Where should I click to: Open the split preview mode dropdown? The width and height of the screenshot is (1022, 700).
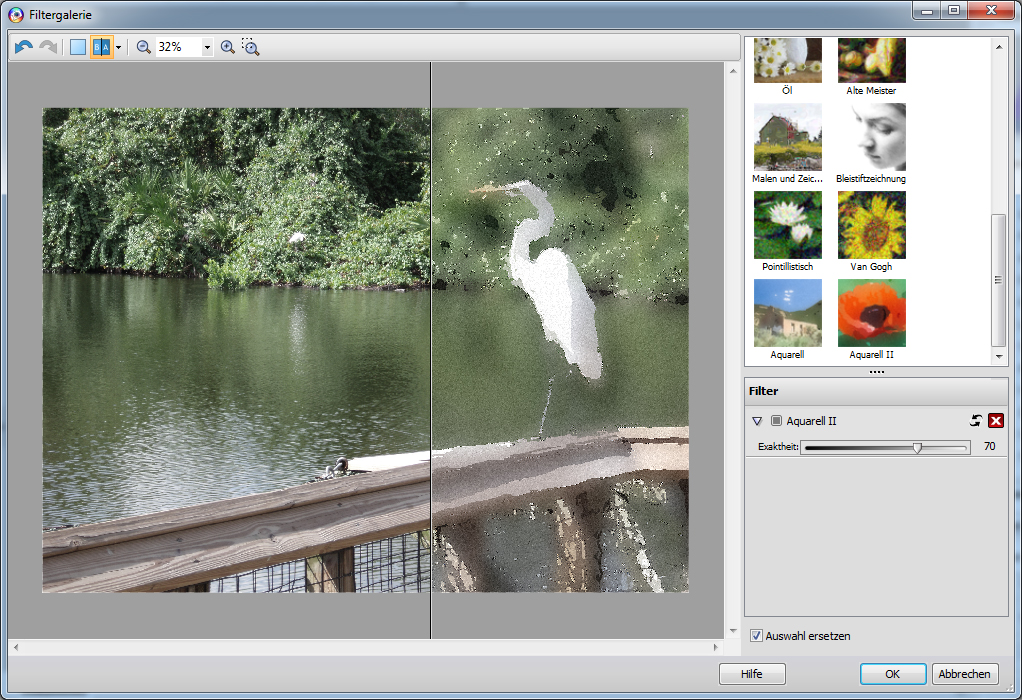(x=118, y=47)
